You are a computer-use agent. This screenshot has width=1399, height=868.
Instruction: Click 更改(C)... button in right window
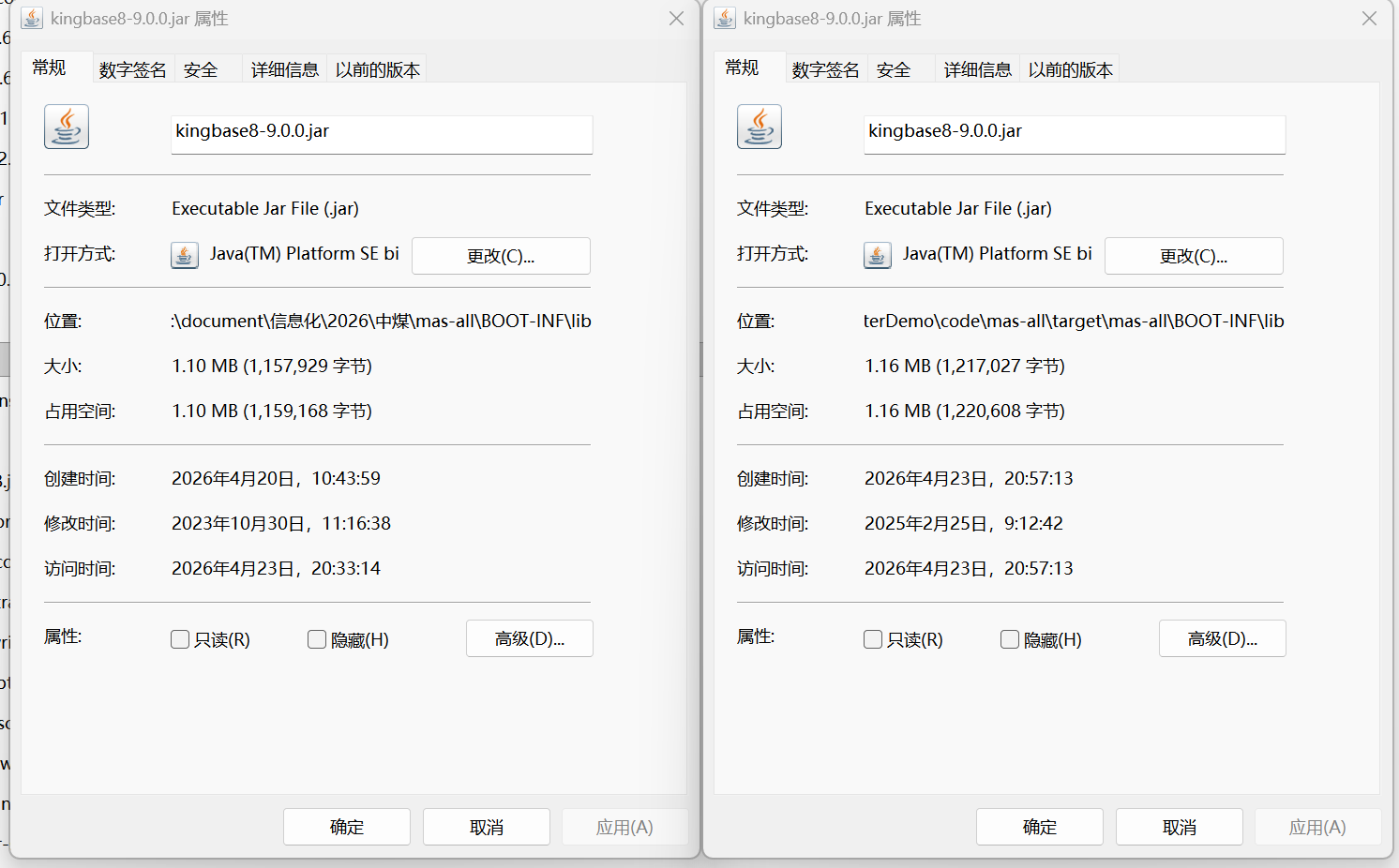1194,256
